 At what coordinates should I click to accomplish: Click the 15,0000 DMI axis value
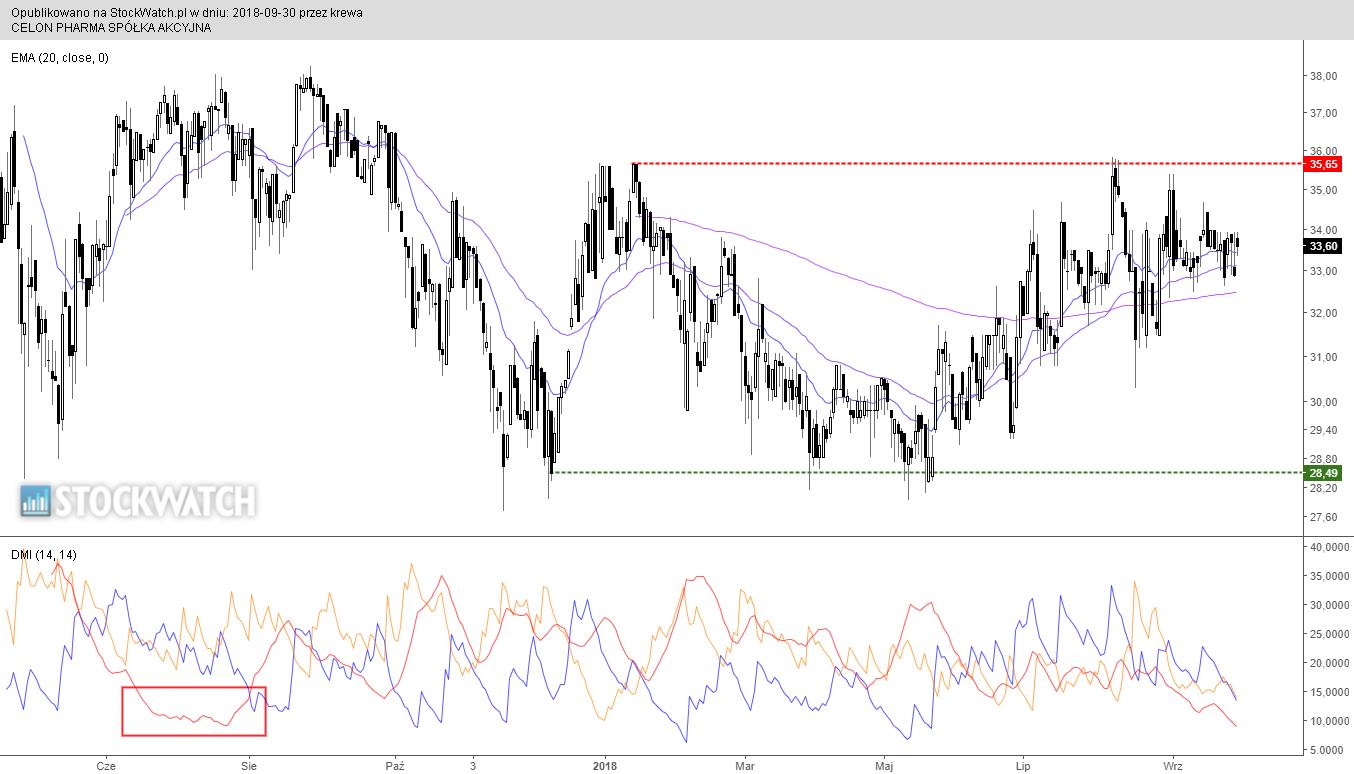tap(1328, 692)
